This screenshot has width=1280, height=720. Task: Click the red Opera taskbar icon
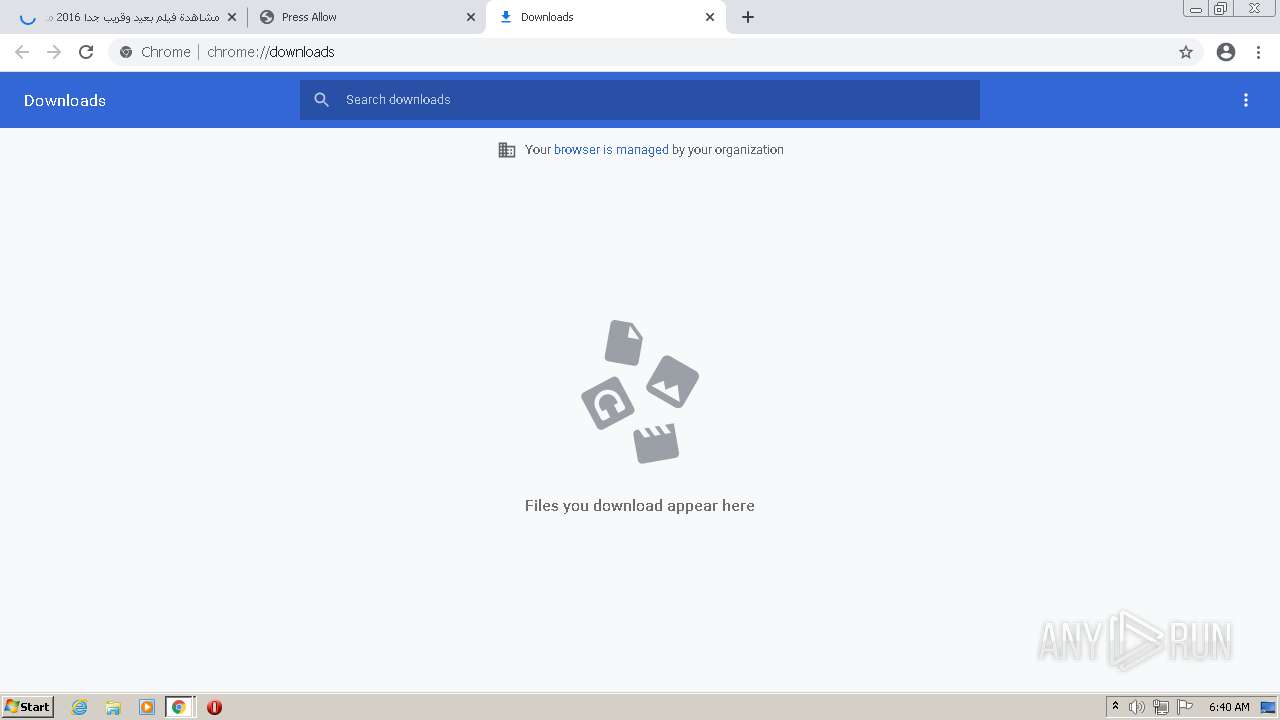point(214,707)
